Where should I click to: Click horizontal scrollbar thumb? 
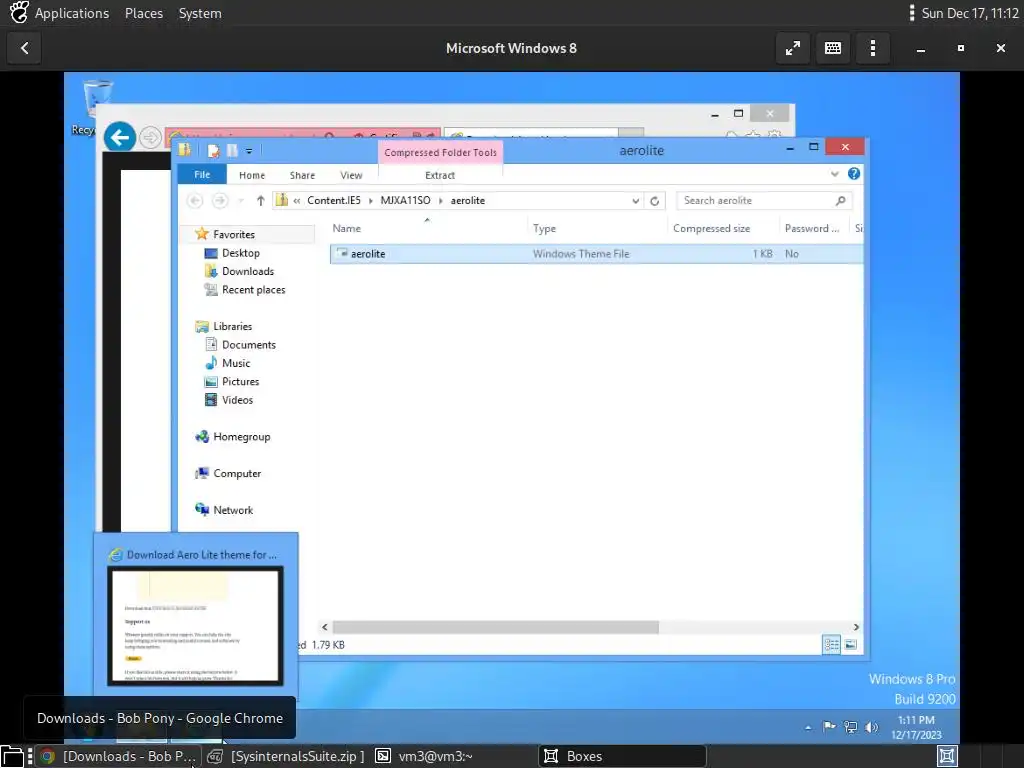tap(495, 627)
